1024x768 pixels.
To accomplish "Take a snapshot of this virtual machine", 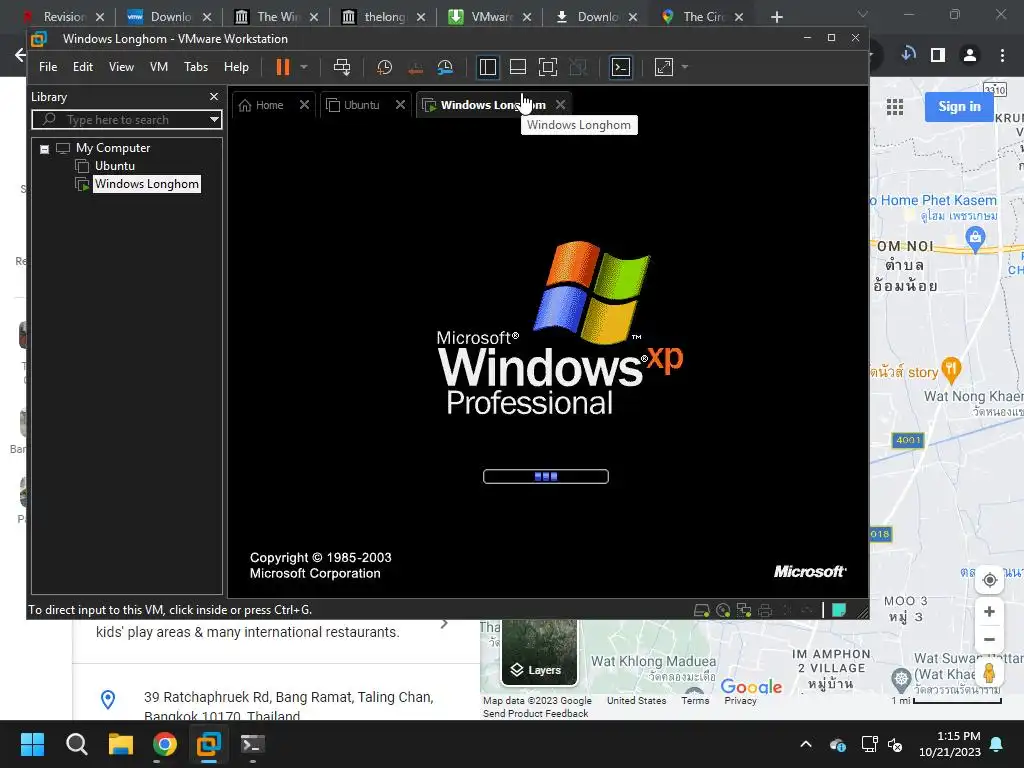I will point(385,67).
